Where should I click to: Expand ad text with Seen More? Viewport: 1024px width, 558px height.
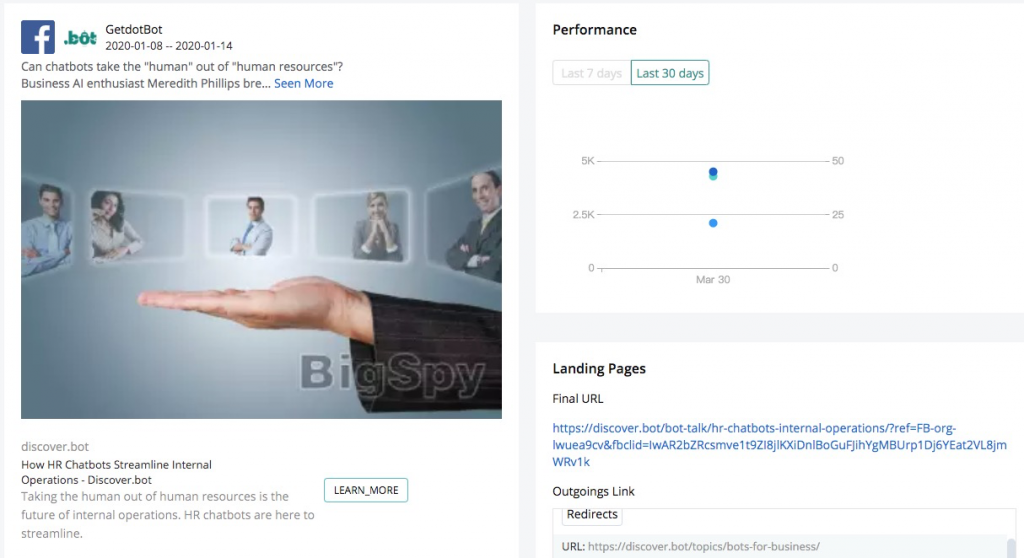[x=304, y=84]
